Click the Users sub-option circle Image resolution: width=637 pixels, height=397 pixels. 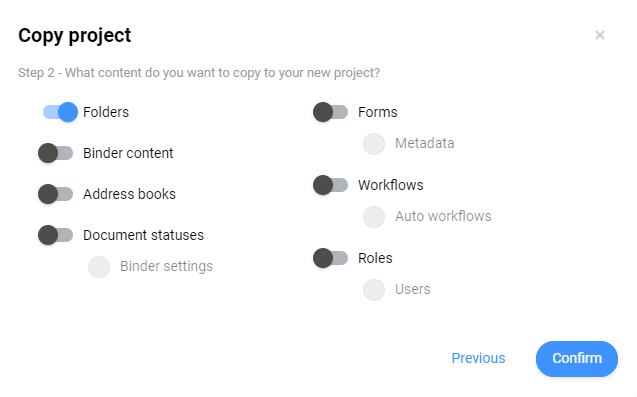374,290
